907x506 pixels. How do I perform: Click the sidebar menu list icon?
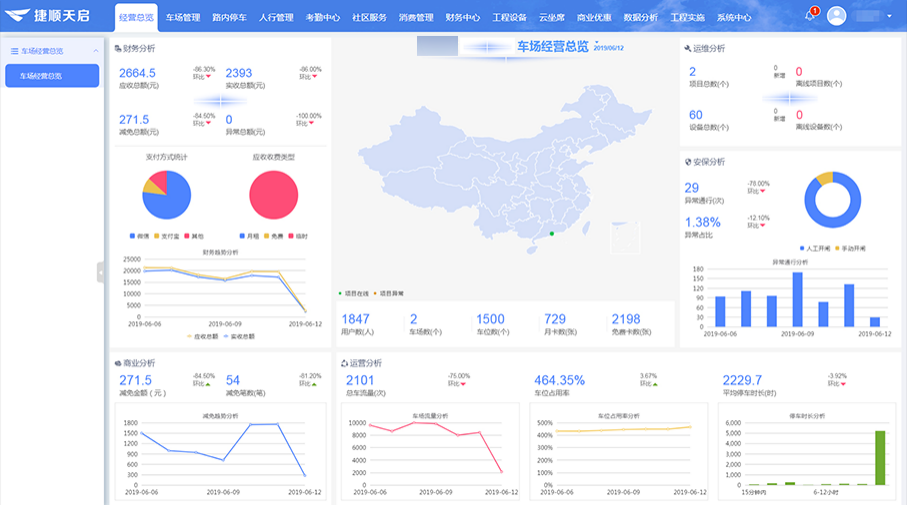click(x=14, y=51)
